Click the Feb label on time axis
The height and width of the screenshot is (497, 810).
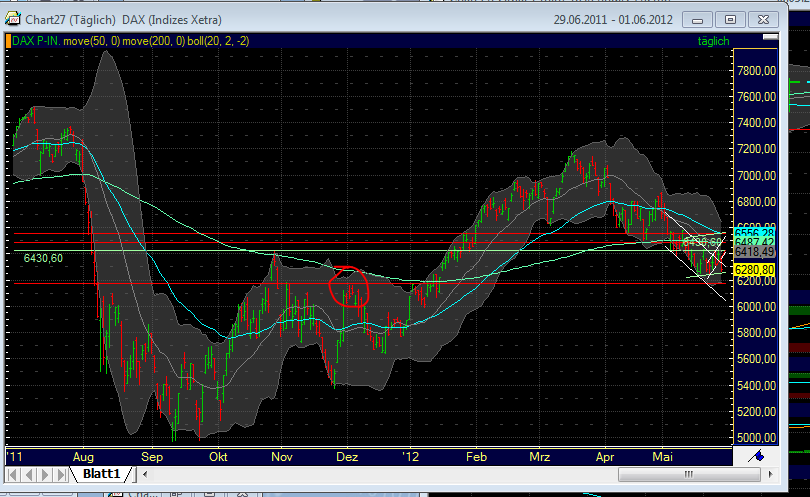(x=476, y=457)
